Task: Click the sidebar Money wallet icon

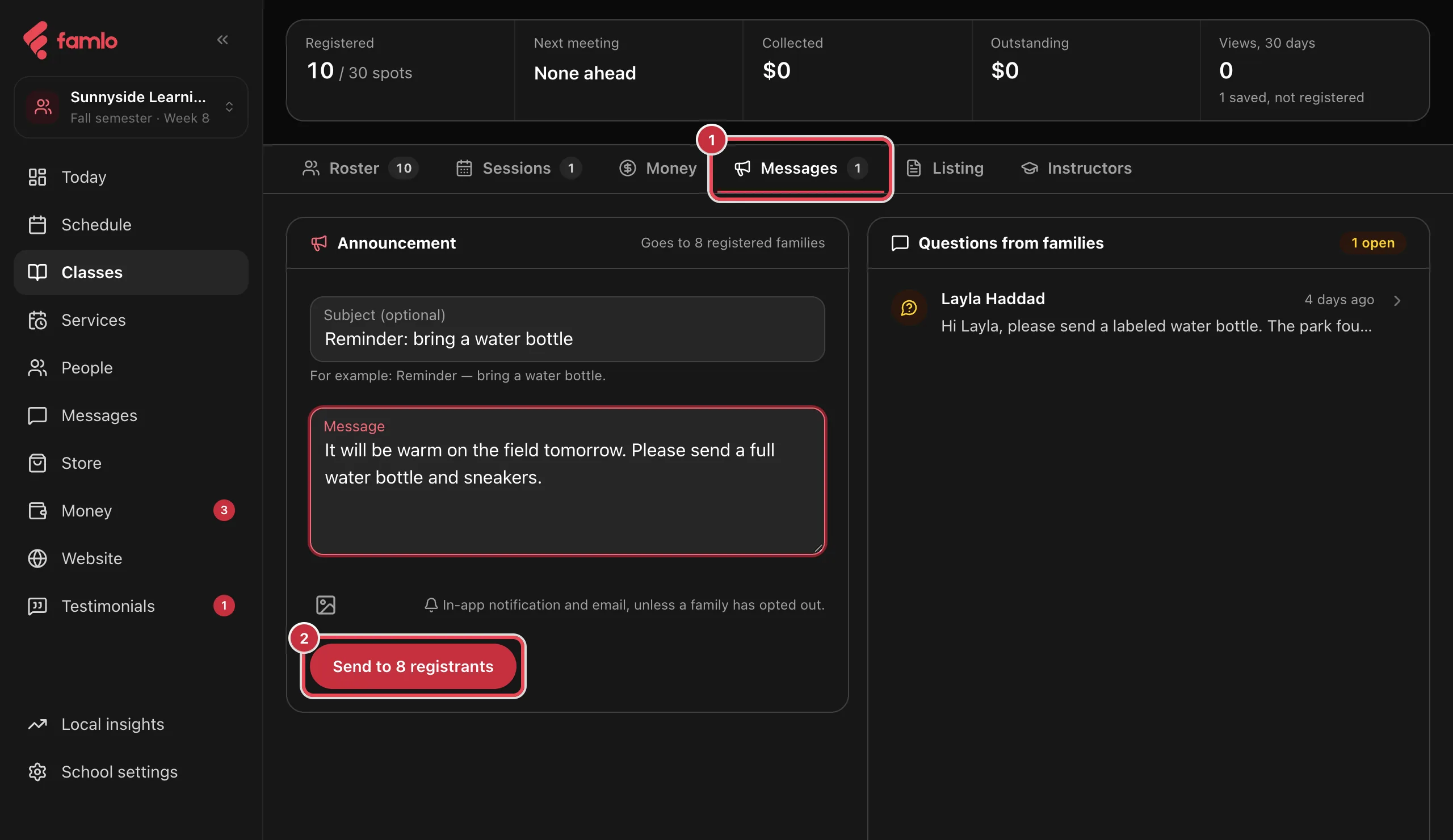Action: coord(37,511)
